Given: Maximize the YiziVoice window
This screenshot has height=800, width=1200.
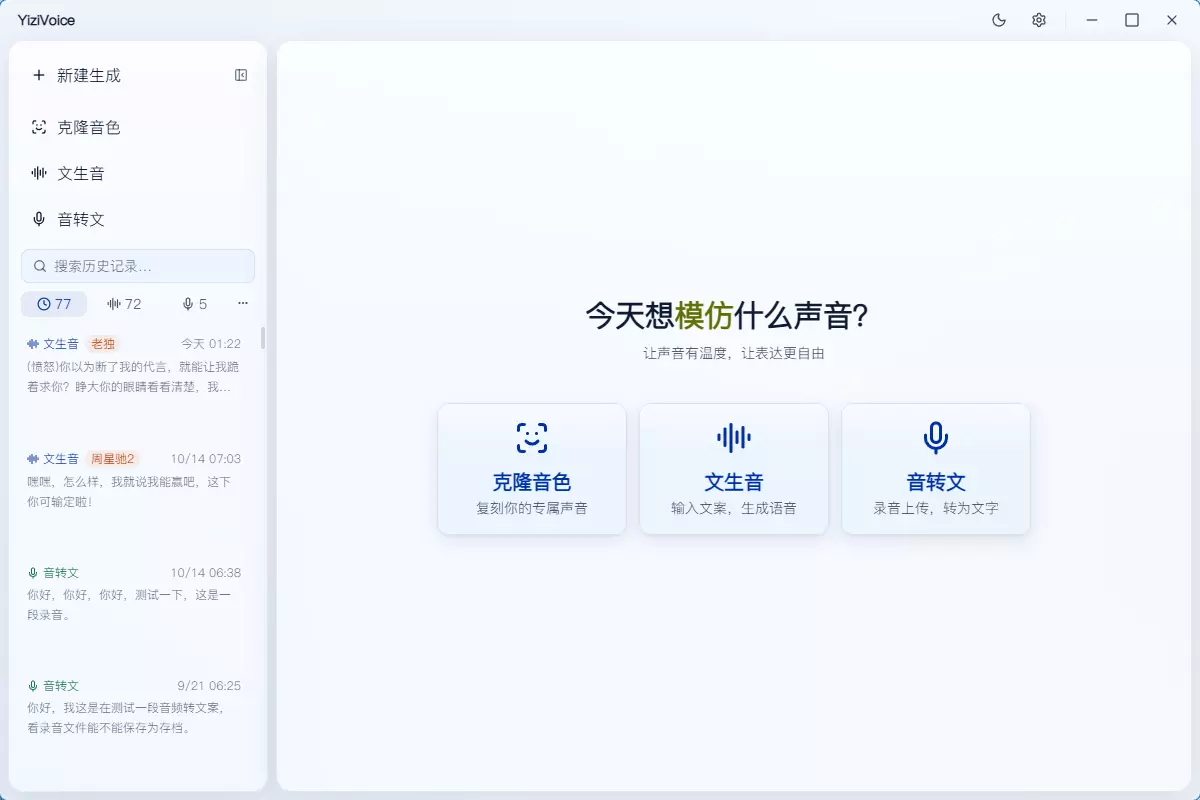Looking at the screenshot, I should tap(1132, 20).
